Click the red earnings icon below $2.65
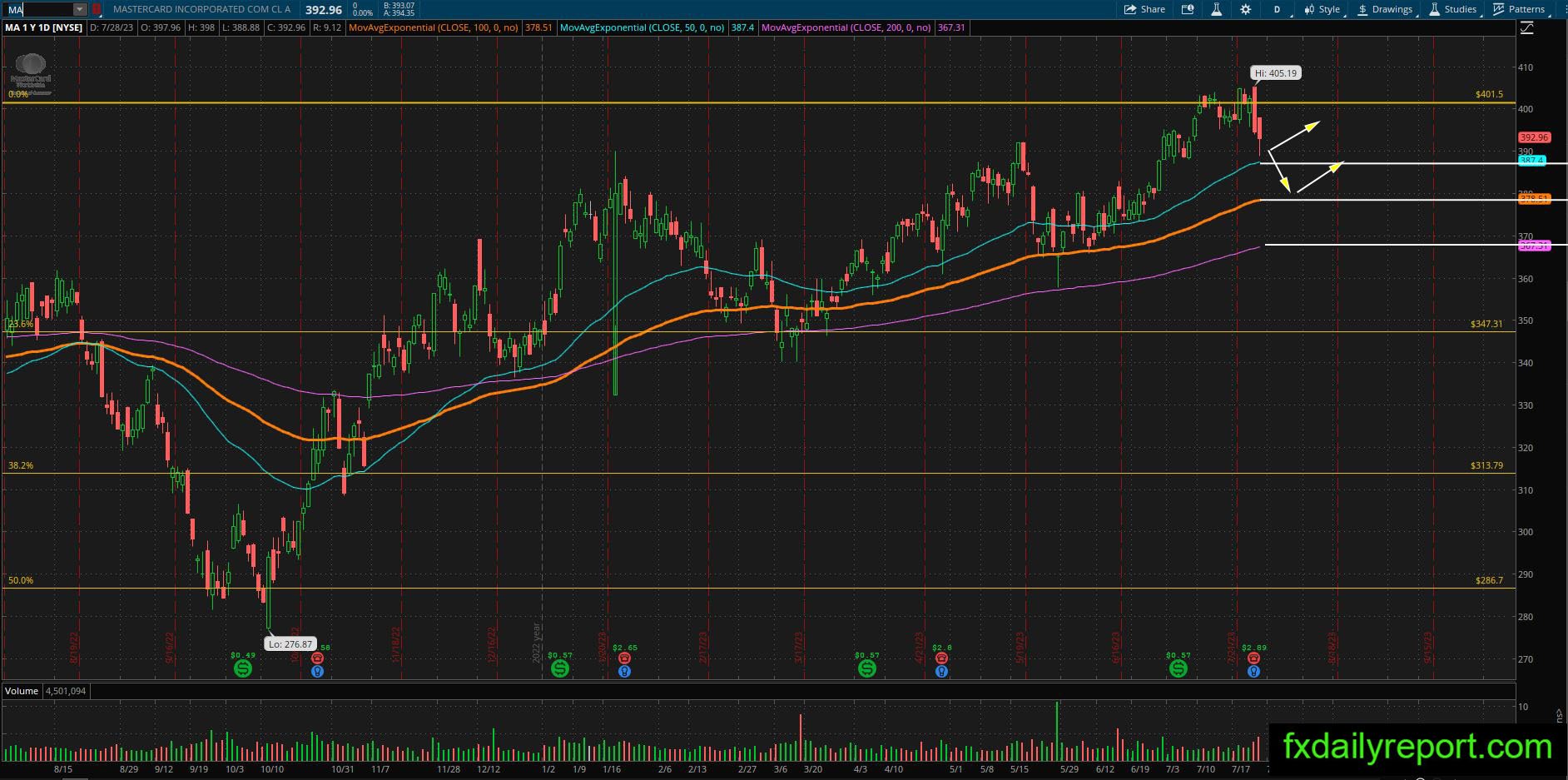 pyautogui.click(x=624, y=658)
